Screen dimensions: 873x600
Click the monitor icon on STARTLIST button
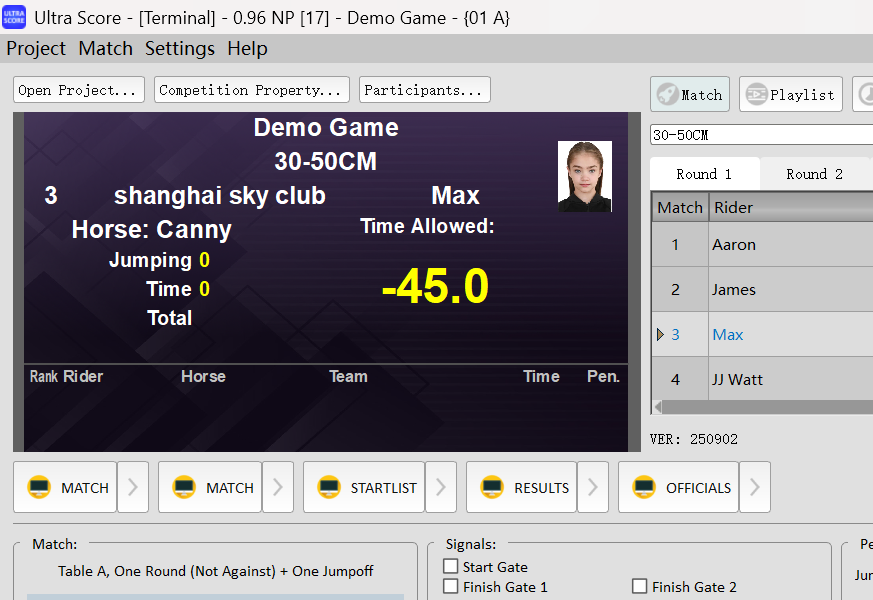329,487
